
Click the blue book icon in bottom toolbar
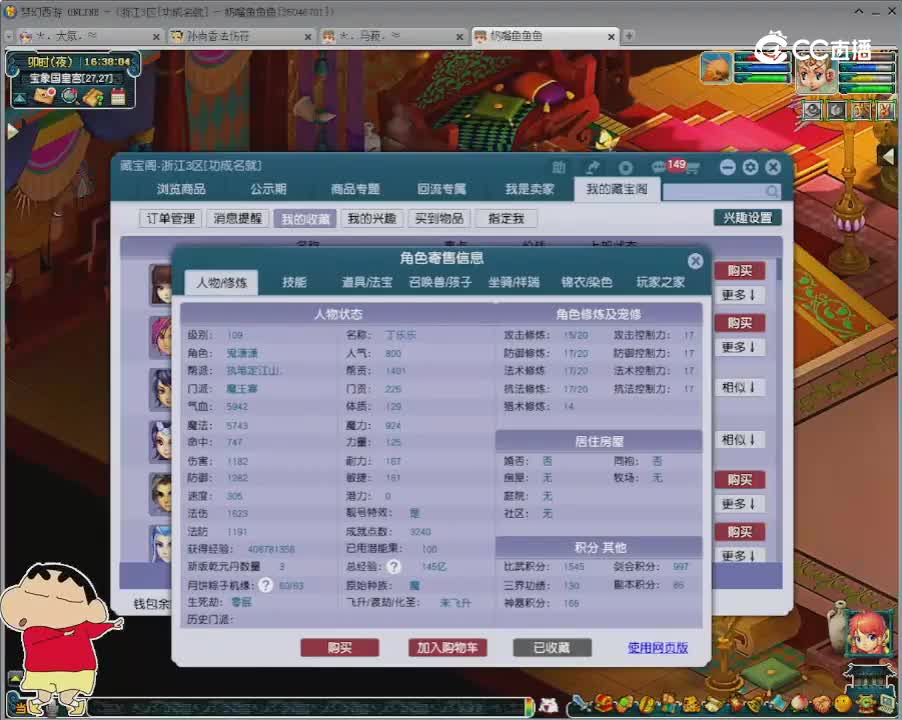coord(779,704)
